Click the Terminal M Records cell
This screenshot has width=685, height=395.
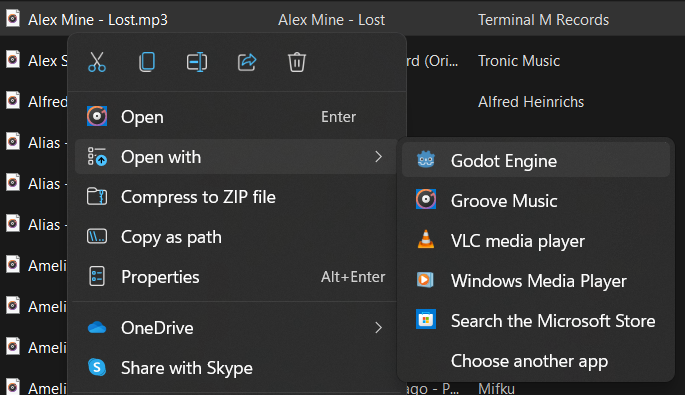(543, 20)
